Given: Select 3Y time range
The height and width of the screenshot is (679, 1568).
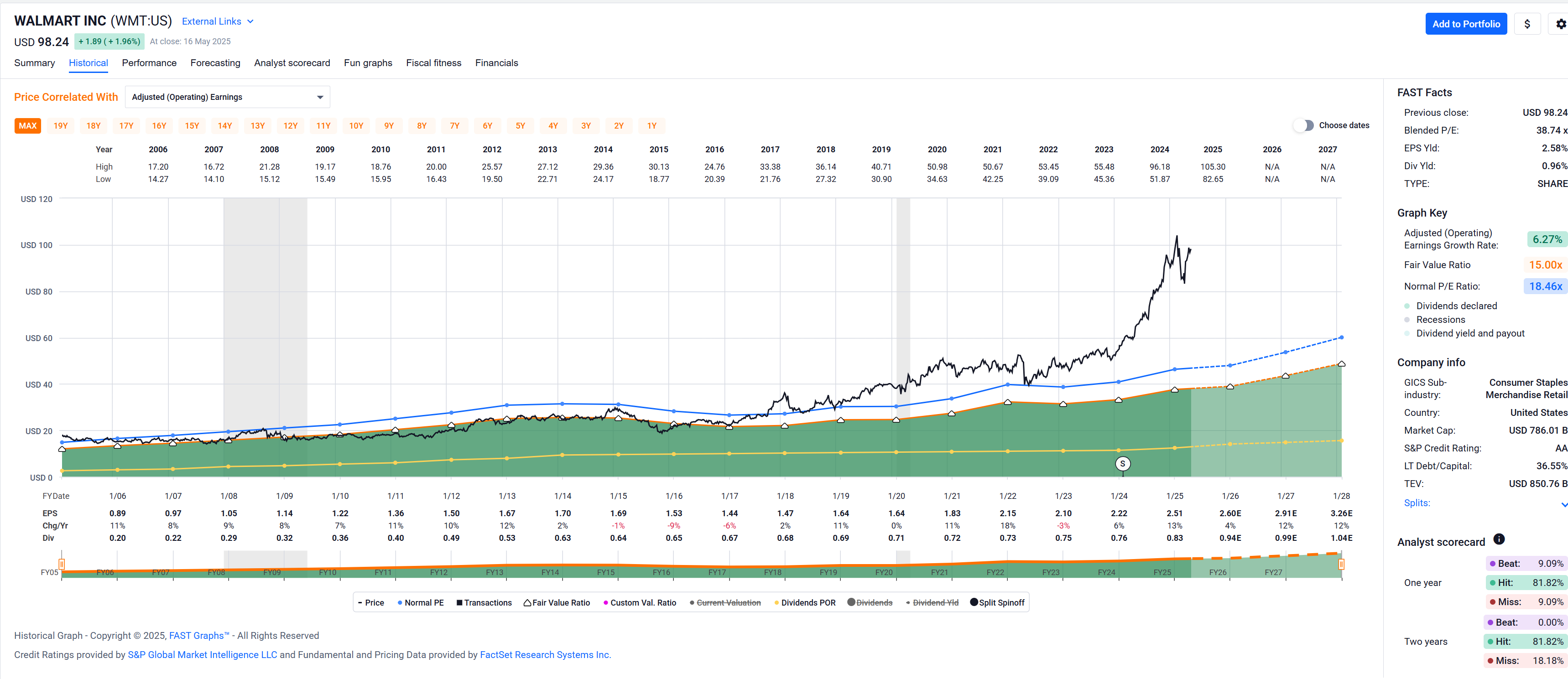Looking at the screenshot, I should click(x=586, y=126).
